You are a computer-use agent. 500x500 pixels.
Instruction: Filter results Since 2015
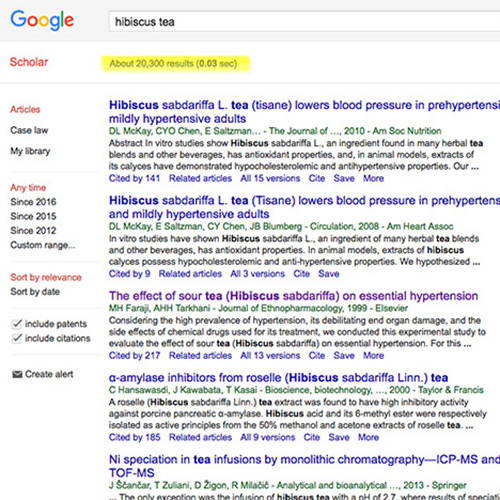33,216
